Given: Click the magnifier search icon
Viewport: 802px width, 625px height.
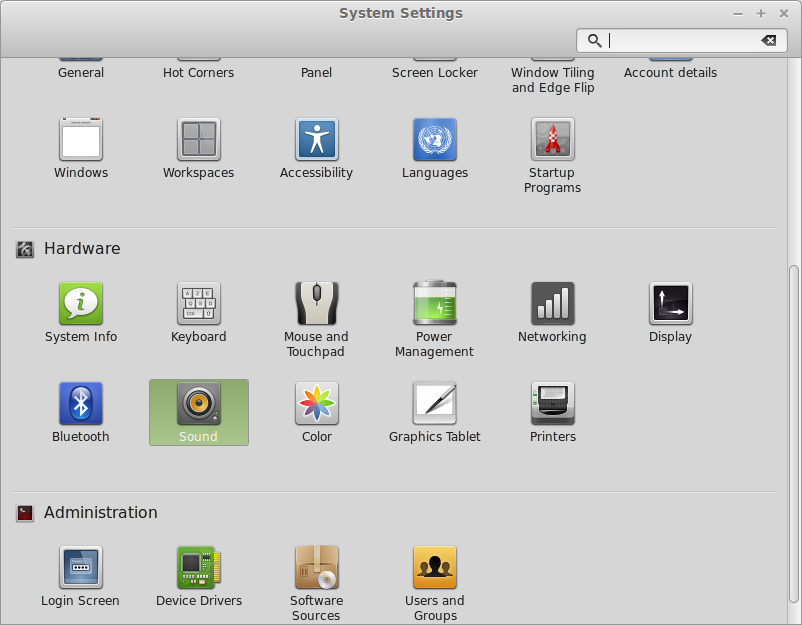Looking at the screenshot, I should [x=594, y=40].
